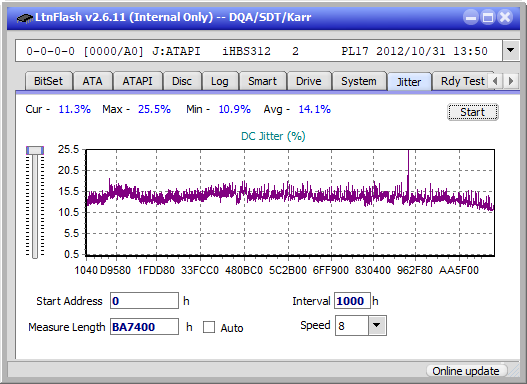Maximize the LtnFlash window
Image resolution: width=527 pixels, height=384 pixels.
[488, 17]
